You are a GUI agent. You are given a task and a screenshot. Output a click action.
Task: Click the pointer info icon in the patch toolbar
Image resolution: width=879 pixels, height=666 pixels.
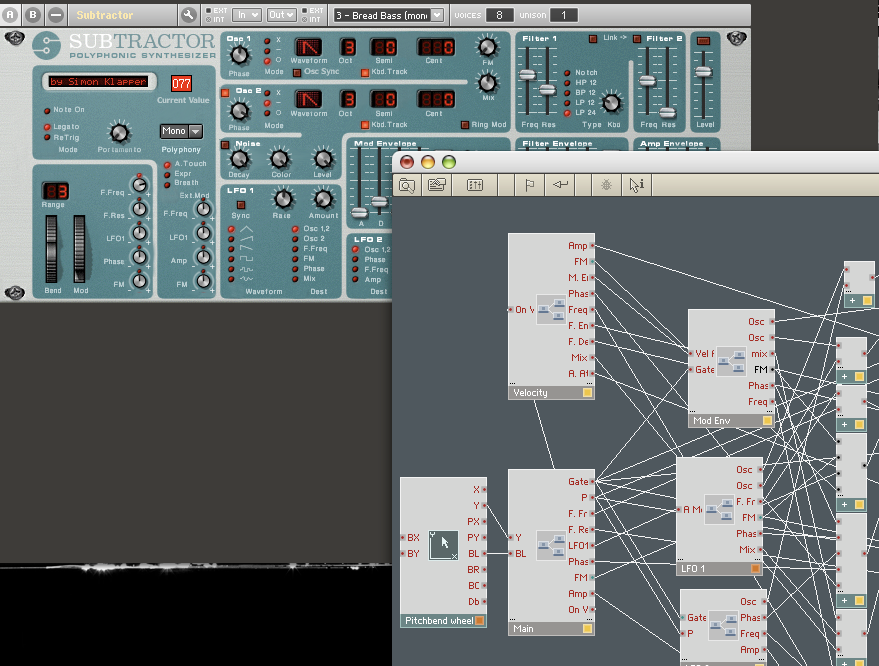click(x=636, y=185)
